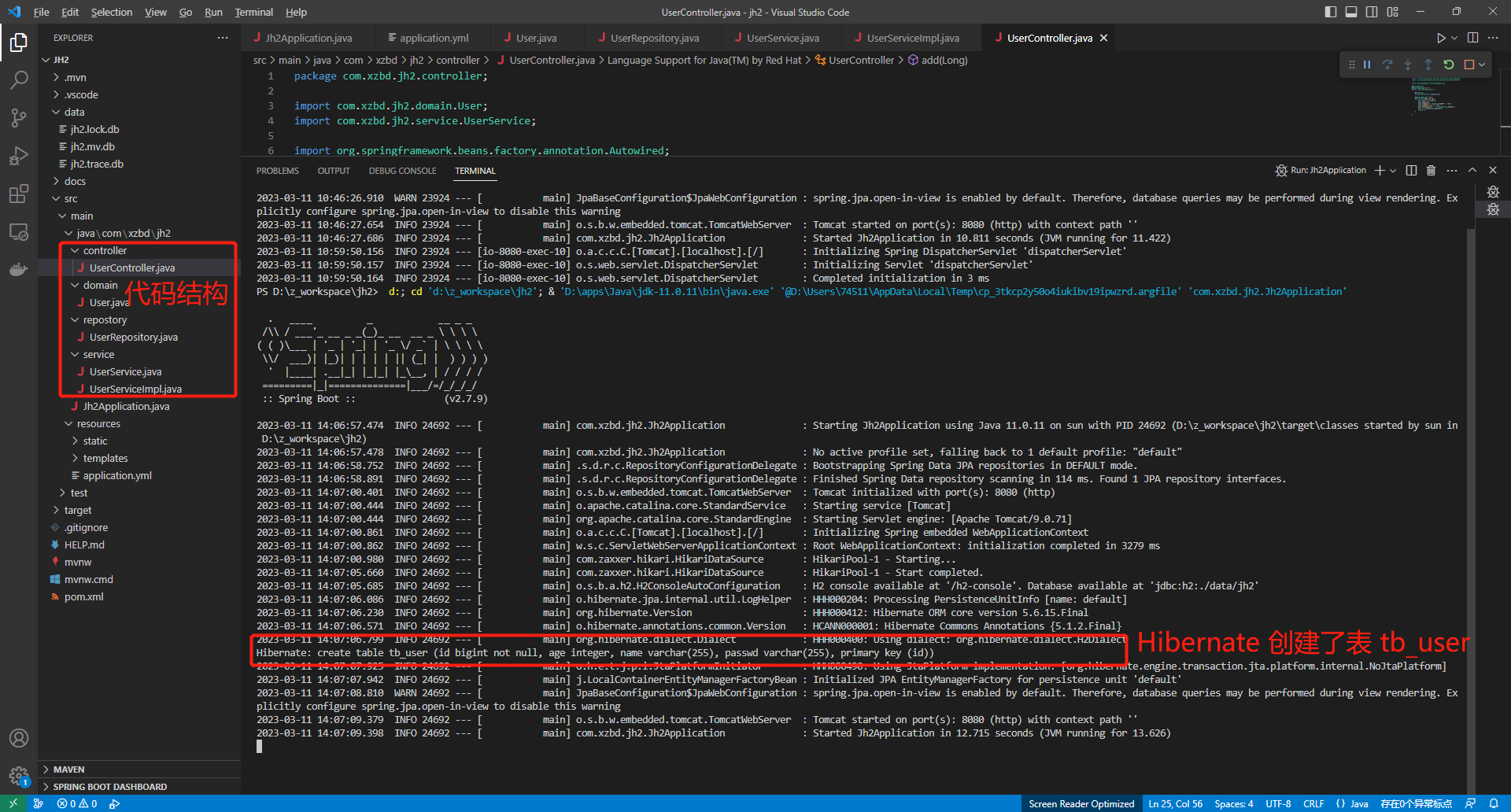Toggle the secondary side bar layout button
Screen dimensions: 1511x812
pyautogui.click(x=1372, y=12)
